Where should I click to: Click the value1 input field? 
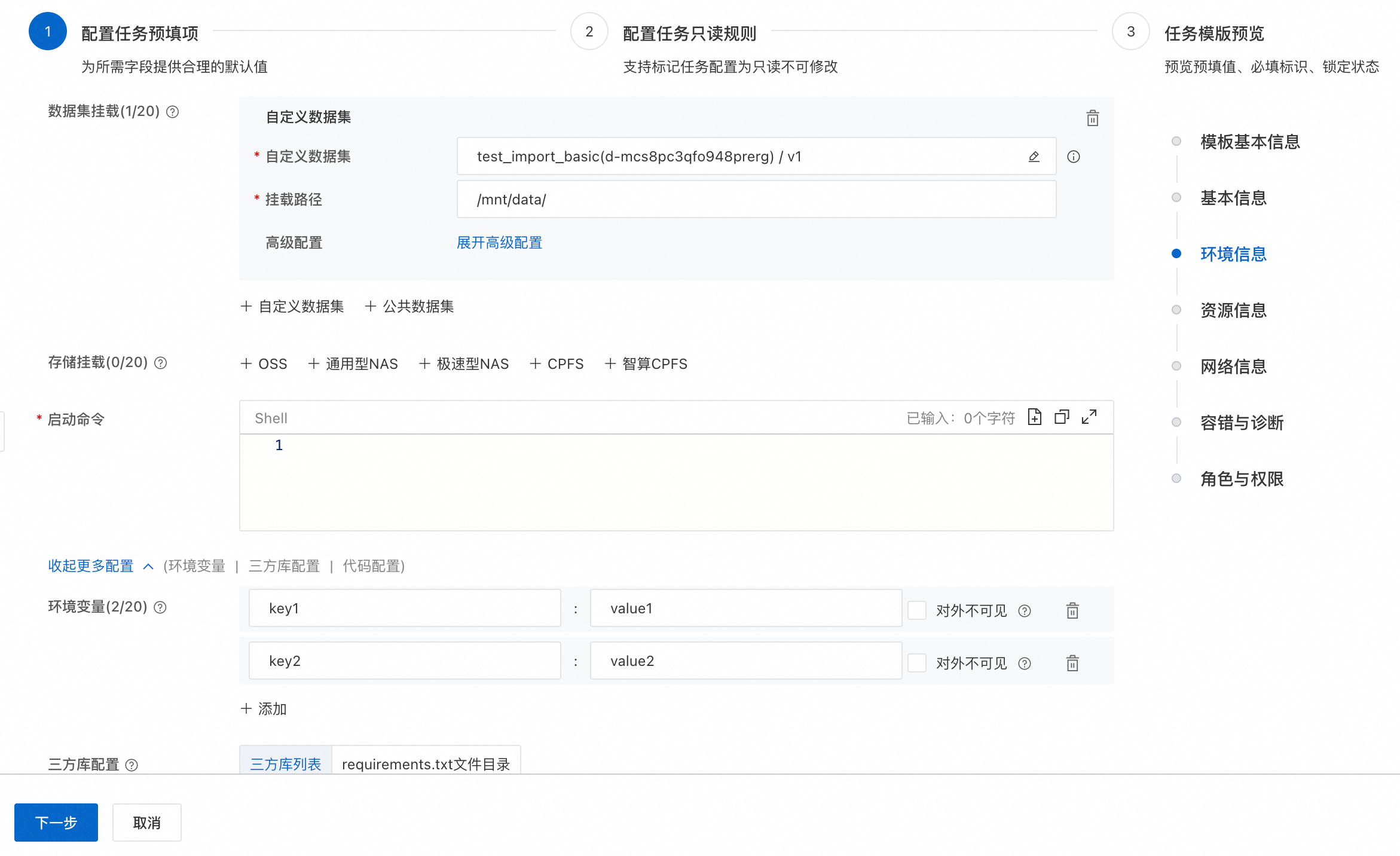(746, 608)
